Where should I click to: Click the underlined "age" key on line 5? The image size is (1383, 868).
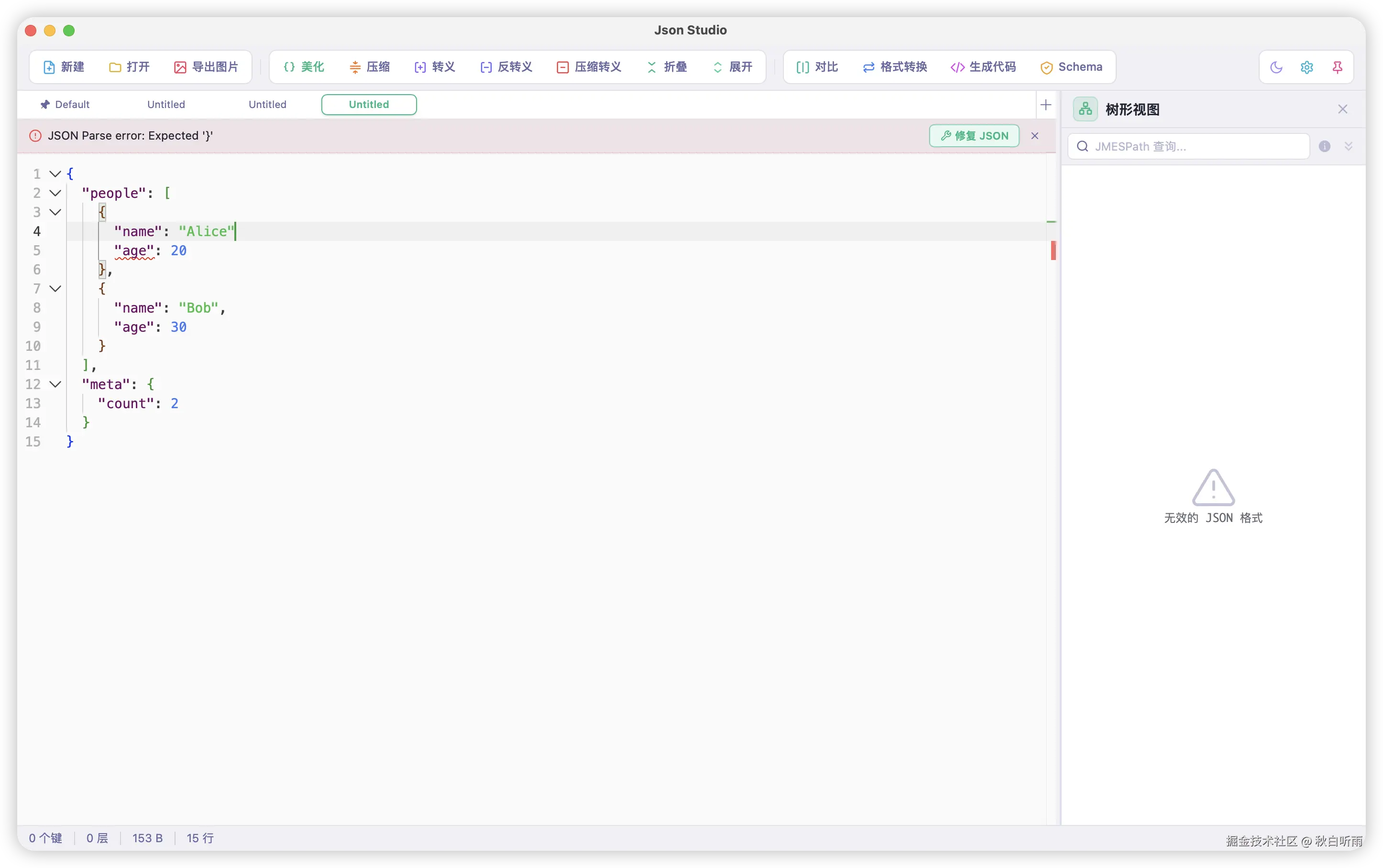click(x=134, y=251)
